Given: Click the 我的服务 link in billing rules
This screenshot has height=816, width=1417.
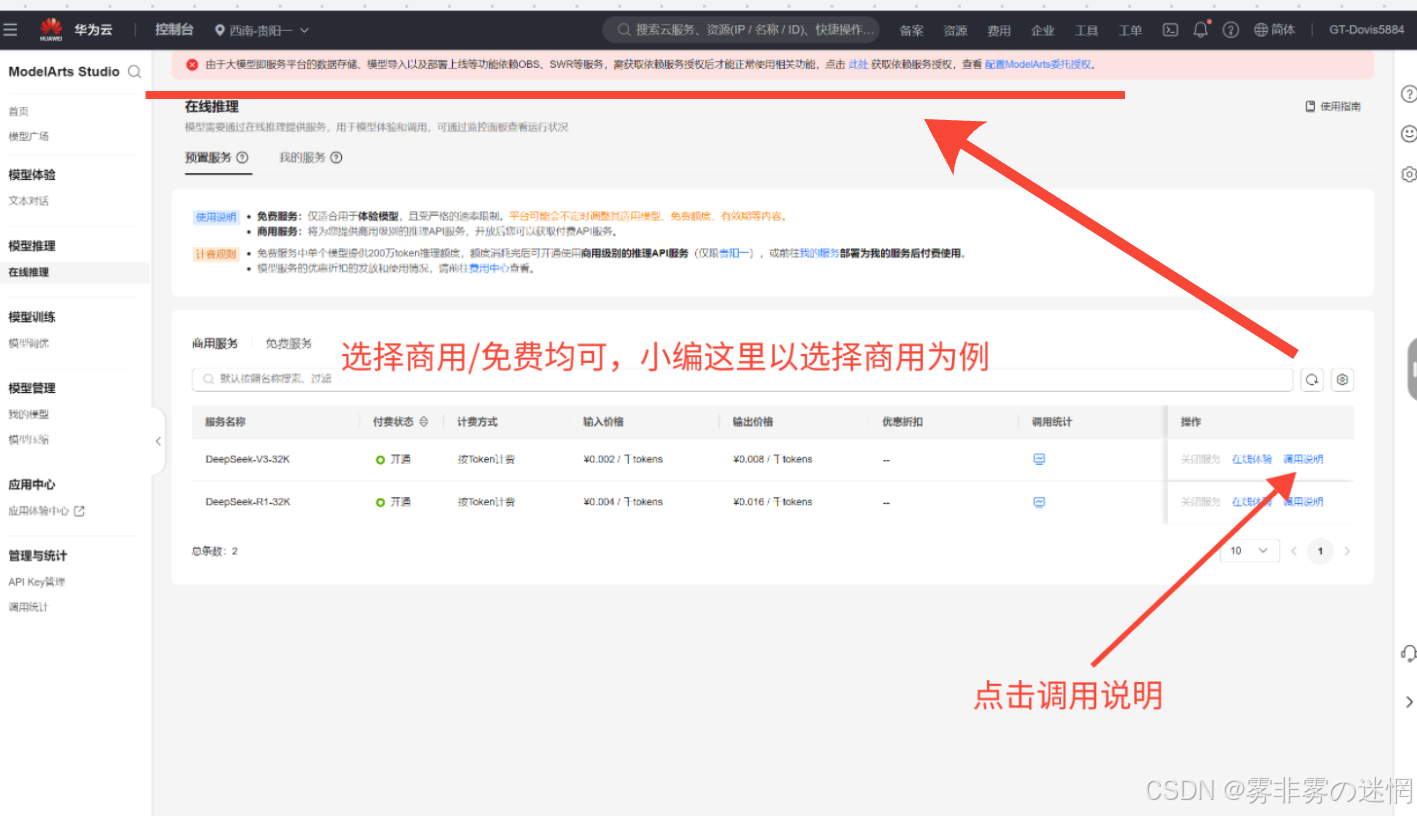Looking at the screenshot, I should (819, 254).
